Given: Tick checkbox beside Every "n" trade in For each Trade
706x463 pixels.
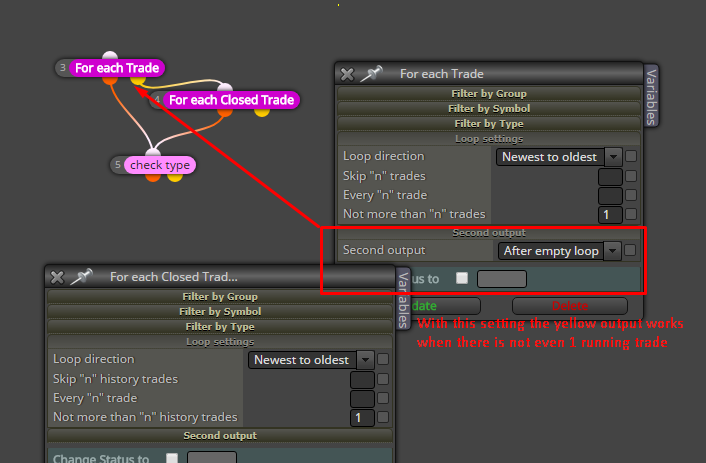Looking at the screenshot, I should 631,195.
